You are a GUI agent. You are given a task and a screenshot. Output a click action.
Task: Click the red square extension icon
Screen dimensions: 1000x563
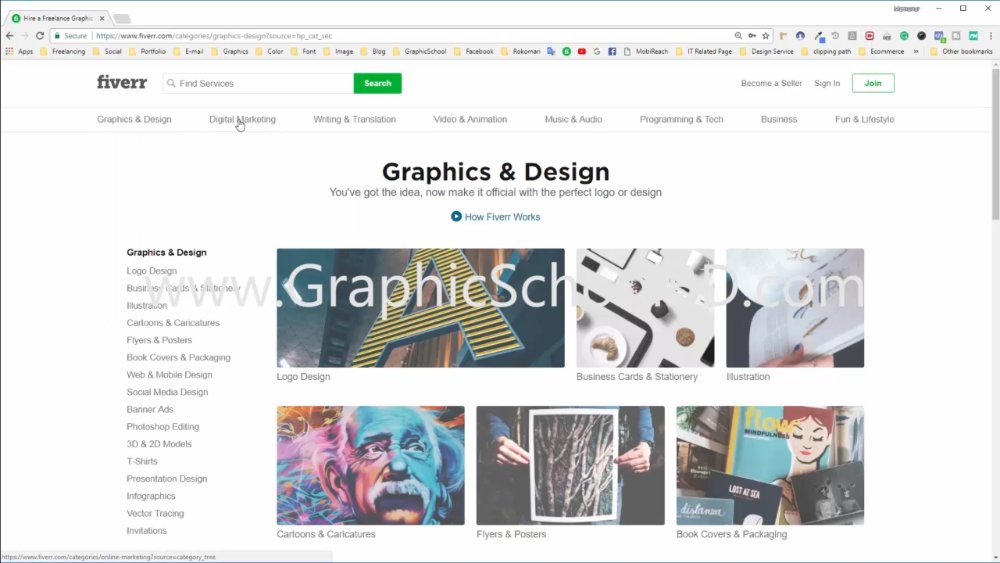[x=869, y=36]
